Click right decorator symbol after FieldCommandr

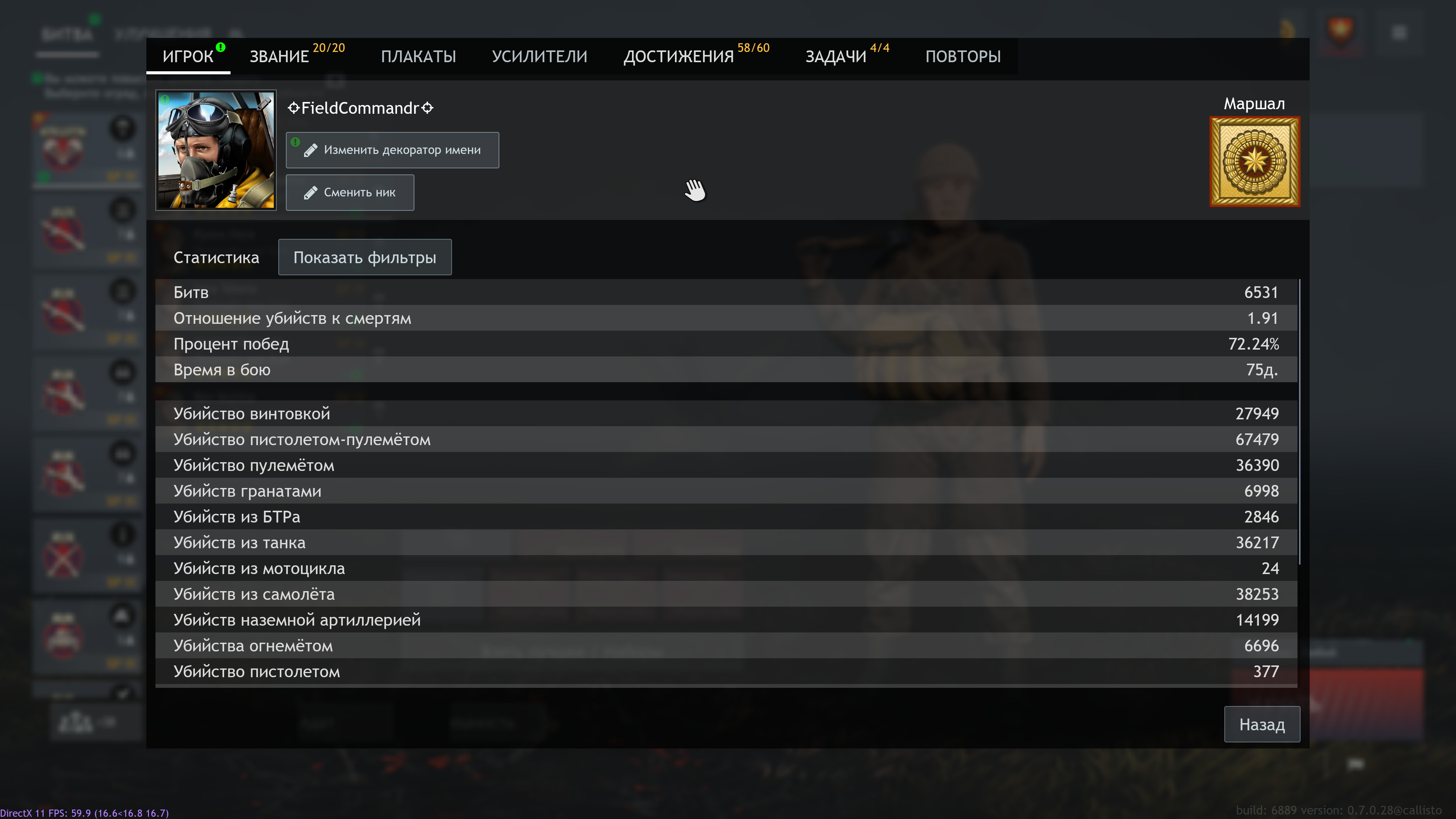(x=427, y=108)
